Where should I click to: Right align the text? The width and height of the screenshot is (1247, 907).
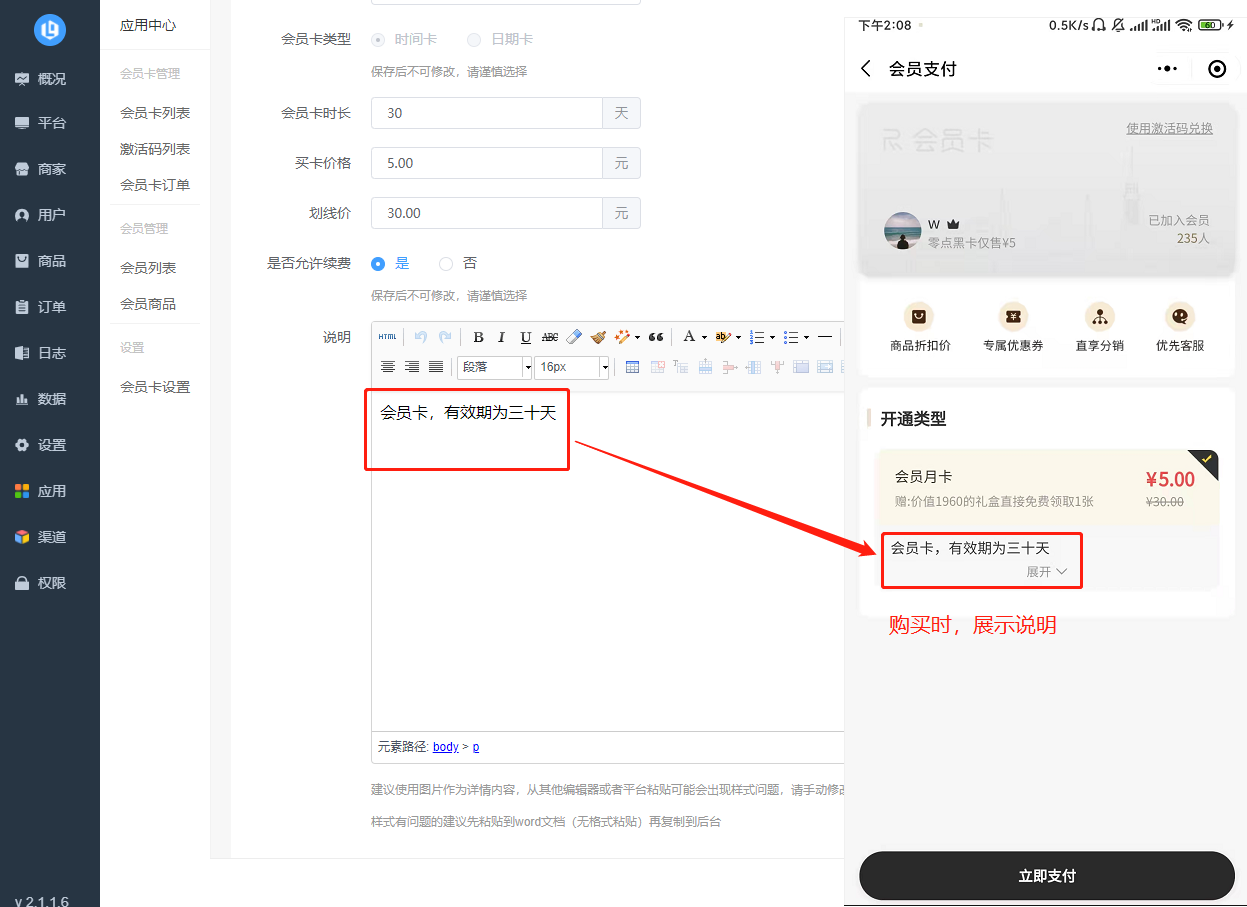point(412,367)
